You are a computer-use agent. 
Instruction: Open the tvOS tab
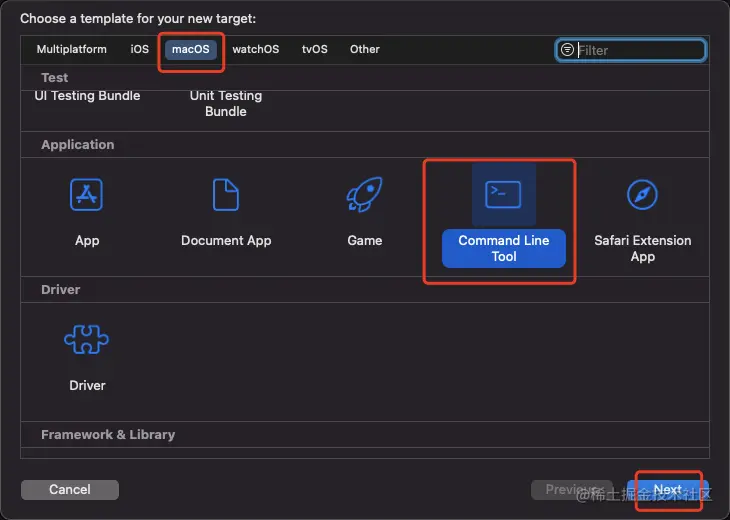click(x=315, y=49)
